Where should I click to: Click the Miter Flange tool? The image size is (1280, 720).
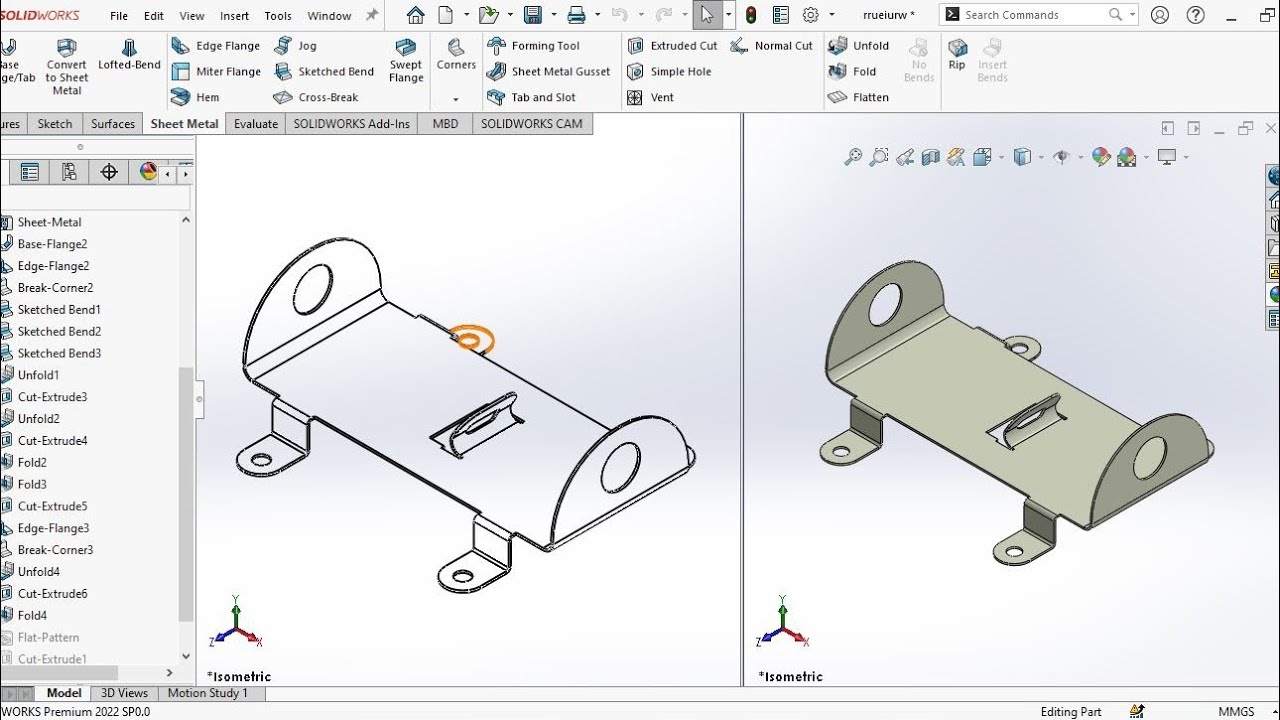pyautogui.click(x=215, y=72)
